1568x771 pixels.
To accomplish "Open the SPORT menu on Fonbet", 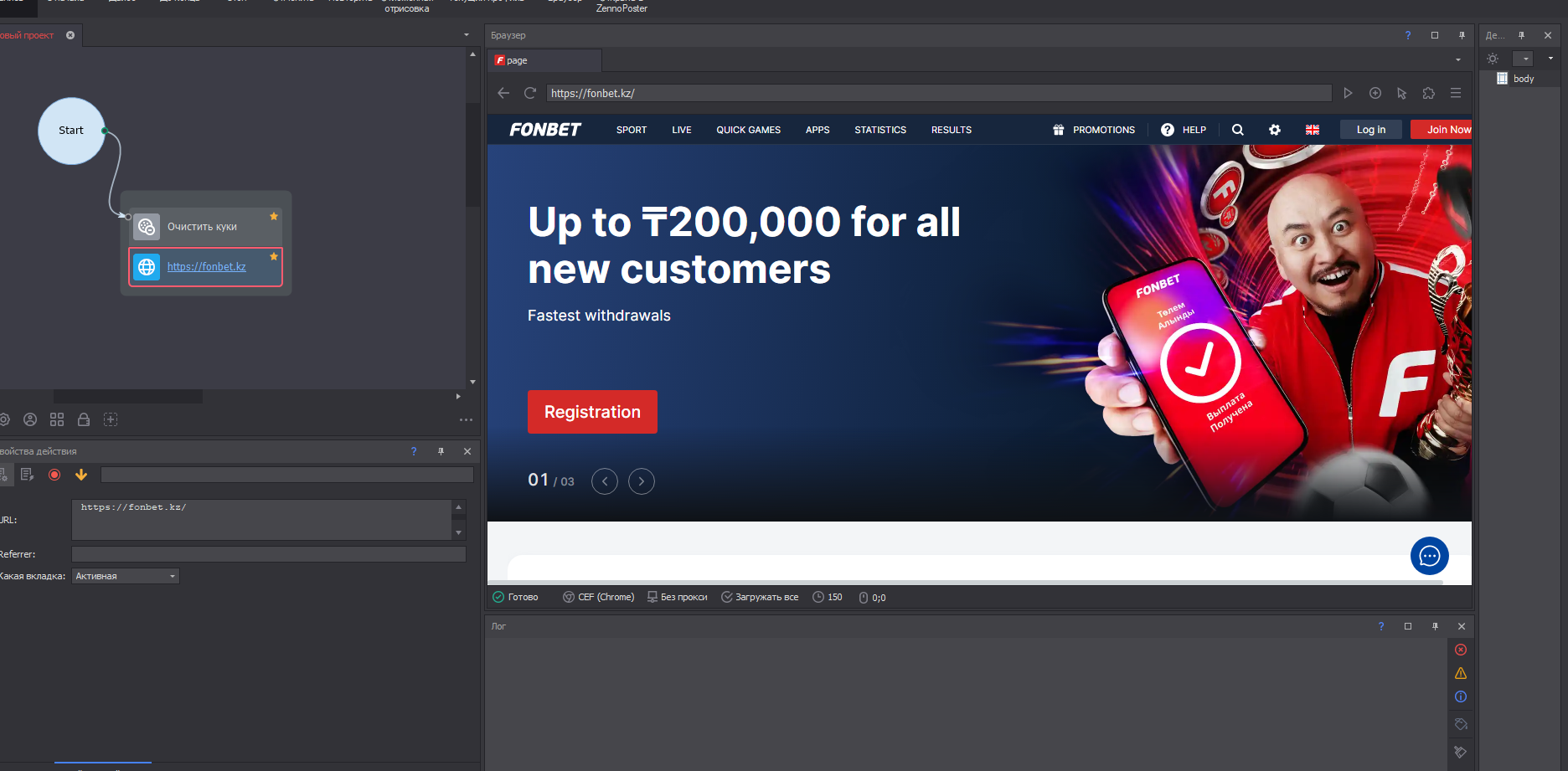I will (632, 130).
